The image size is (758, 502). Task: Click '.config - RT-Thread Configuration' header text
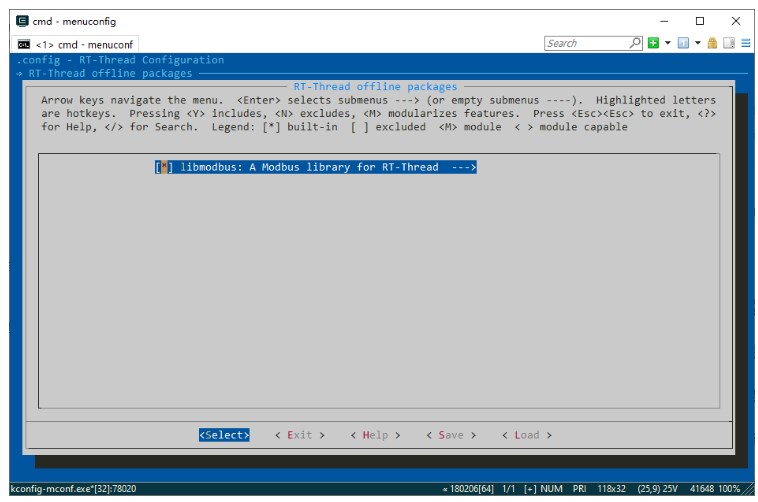120,60
